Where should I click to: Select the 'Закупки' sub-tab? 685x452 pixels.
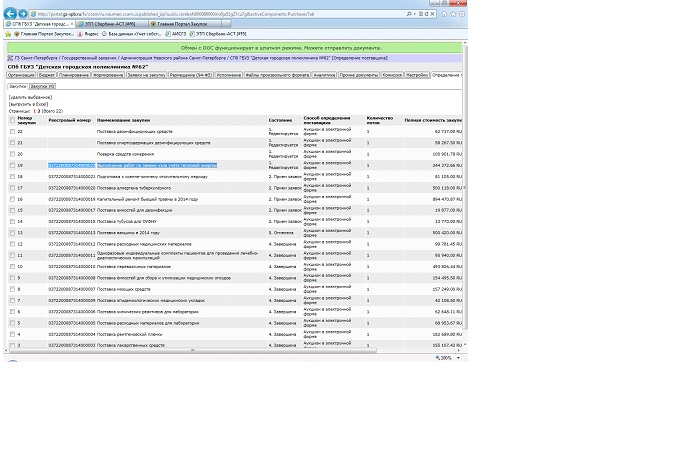tap(18, 86)
